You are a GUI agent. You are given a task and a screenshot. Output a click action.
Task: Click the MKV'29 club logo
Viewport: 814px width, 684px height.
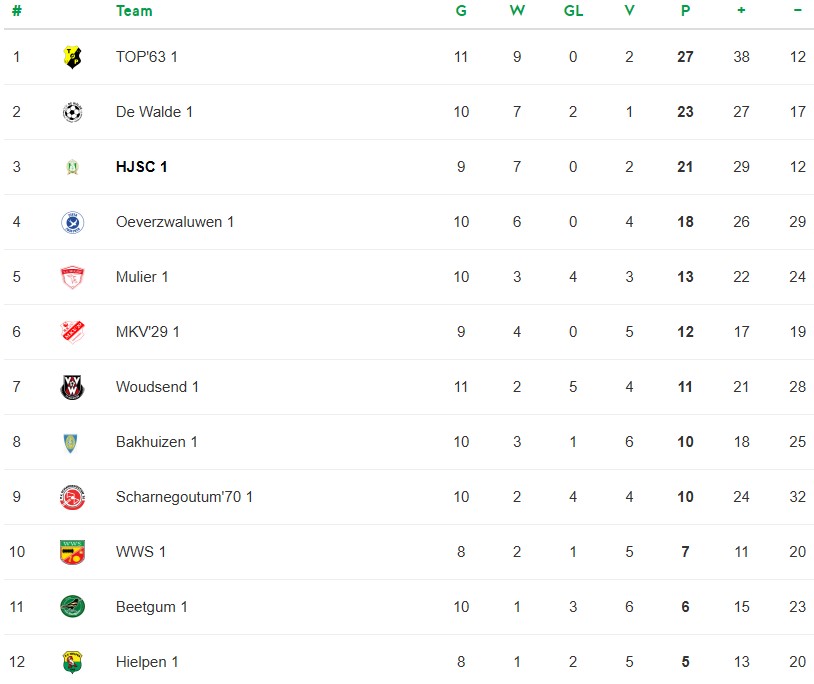pos(72,332)
